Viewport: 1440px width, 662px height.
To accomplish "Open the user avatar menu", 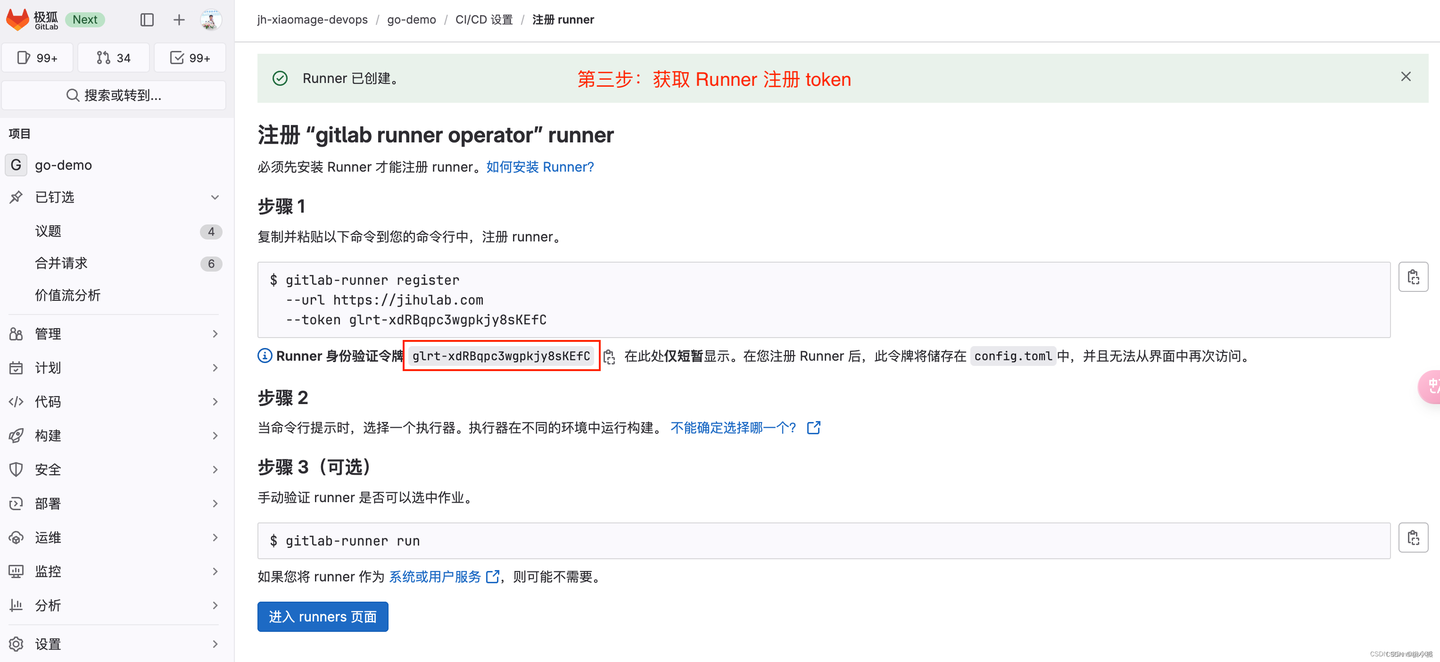I will click(x=210, y=19).
